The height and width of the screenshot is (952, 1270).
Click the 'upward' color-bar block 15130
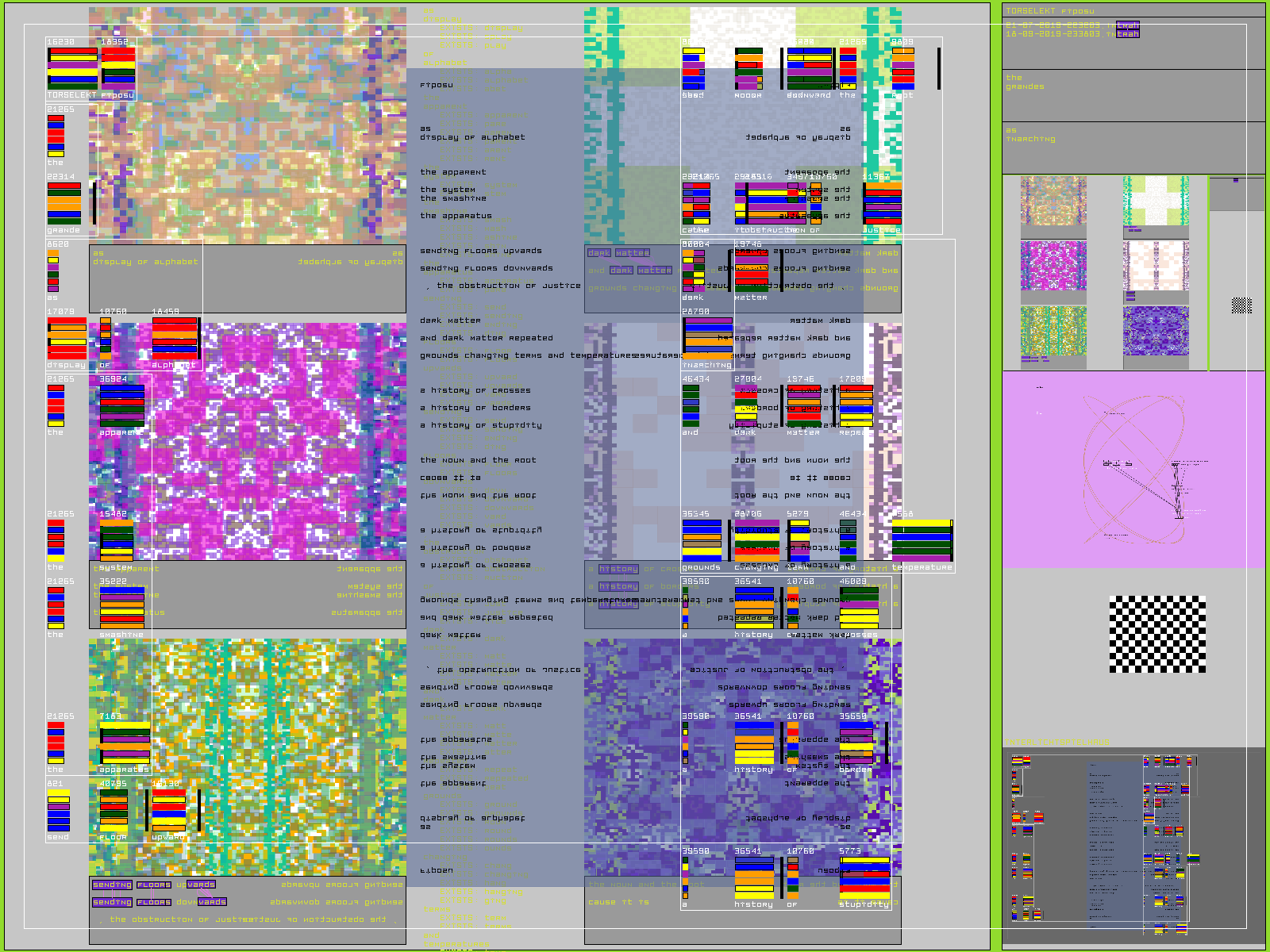[169, 810]
